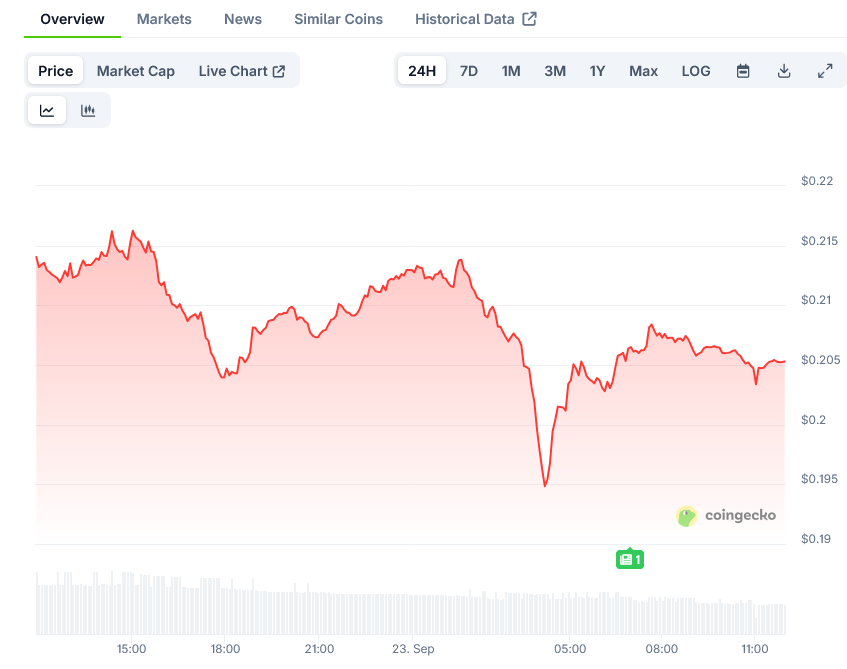The height and width of the screenshot is (669, 847).
Task: Expand chart to fullscreen
Action: (x=825, y=71)
